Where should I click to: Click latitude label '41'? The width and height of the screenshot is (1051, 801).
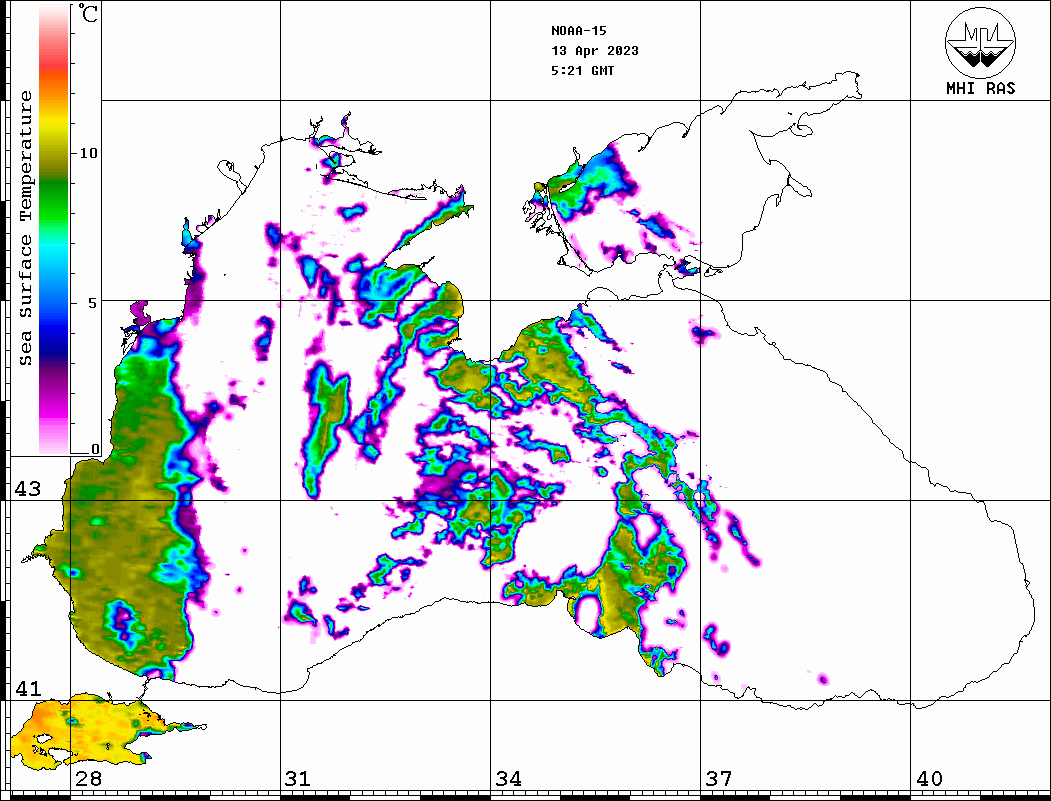(x=28, y=688)
